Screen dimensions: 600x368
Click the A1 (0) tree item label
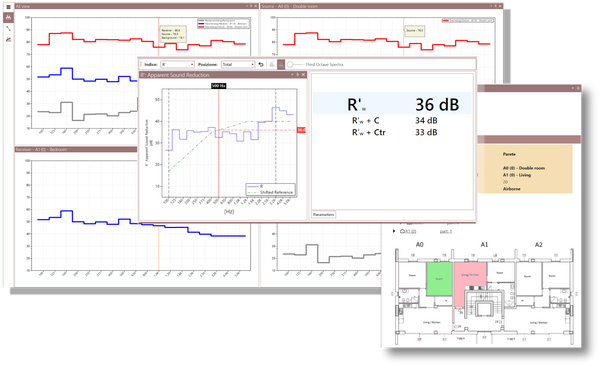point(410,231)
